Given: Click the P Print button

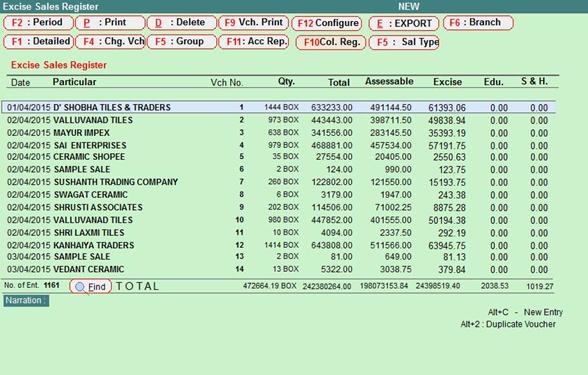Looking at the screenshot, I should 110,22.
